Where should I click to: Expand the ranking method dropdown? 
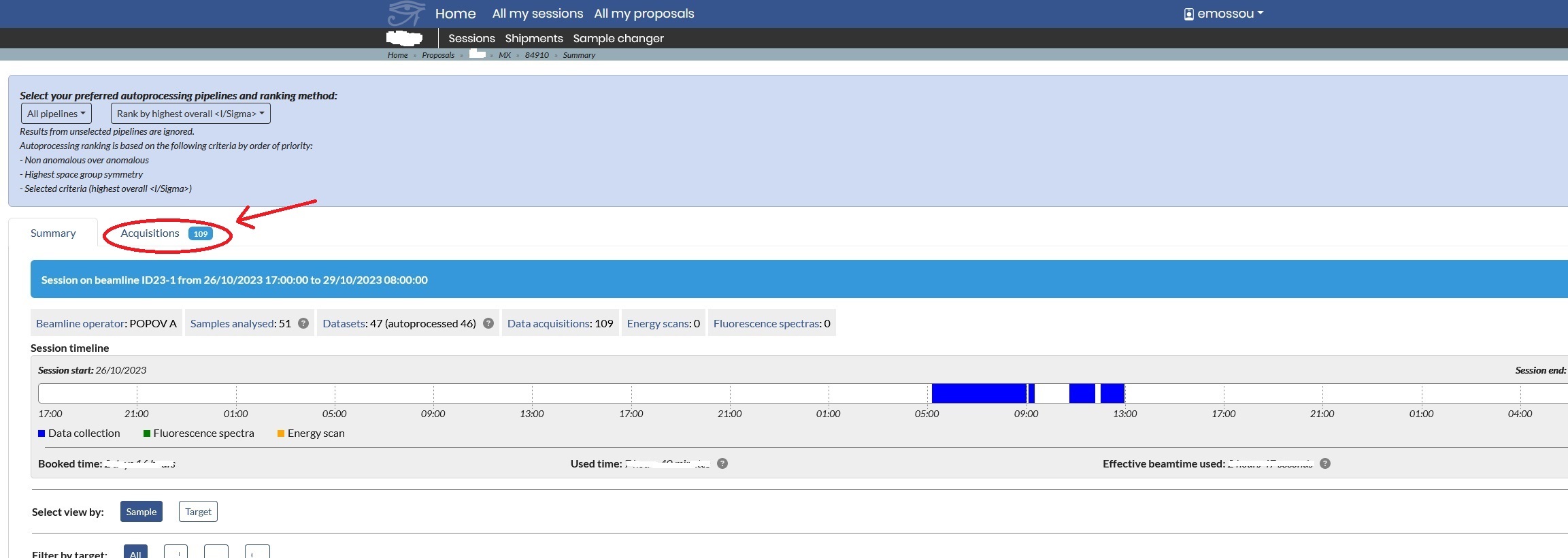click(x=190, y=114)
